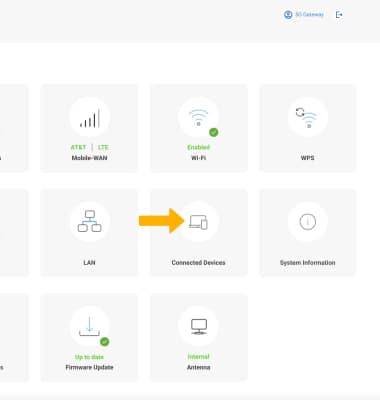
Task: Open the Connected Devices icon
Action: pos(198,221)
